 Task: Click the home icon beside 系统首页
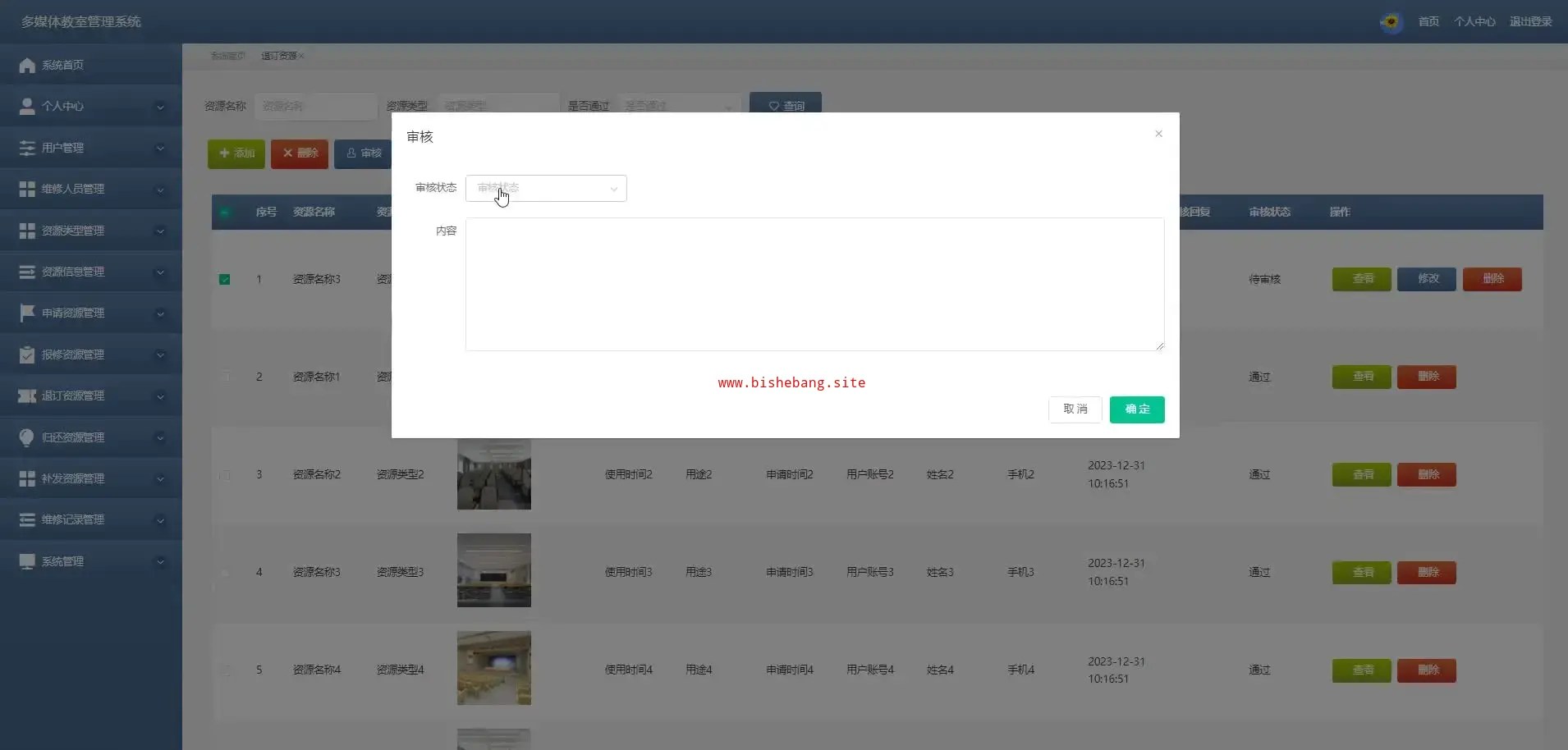point(27,66)
